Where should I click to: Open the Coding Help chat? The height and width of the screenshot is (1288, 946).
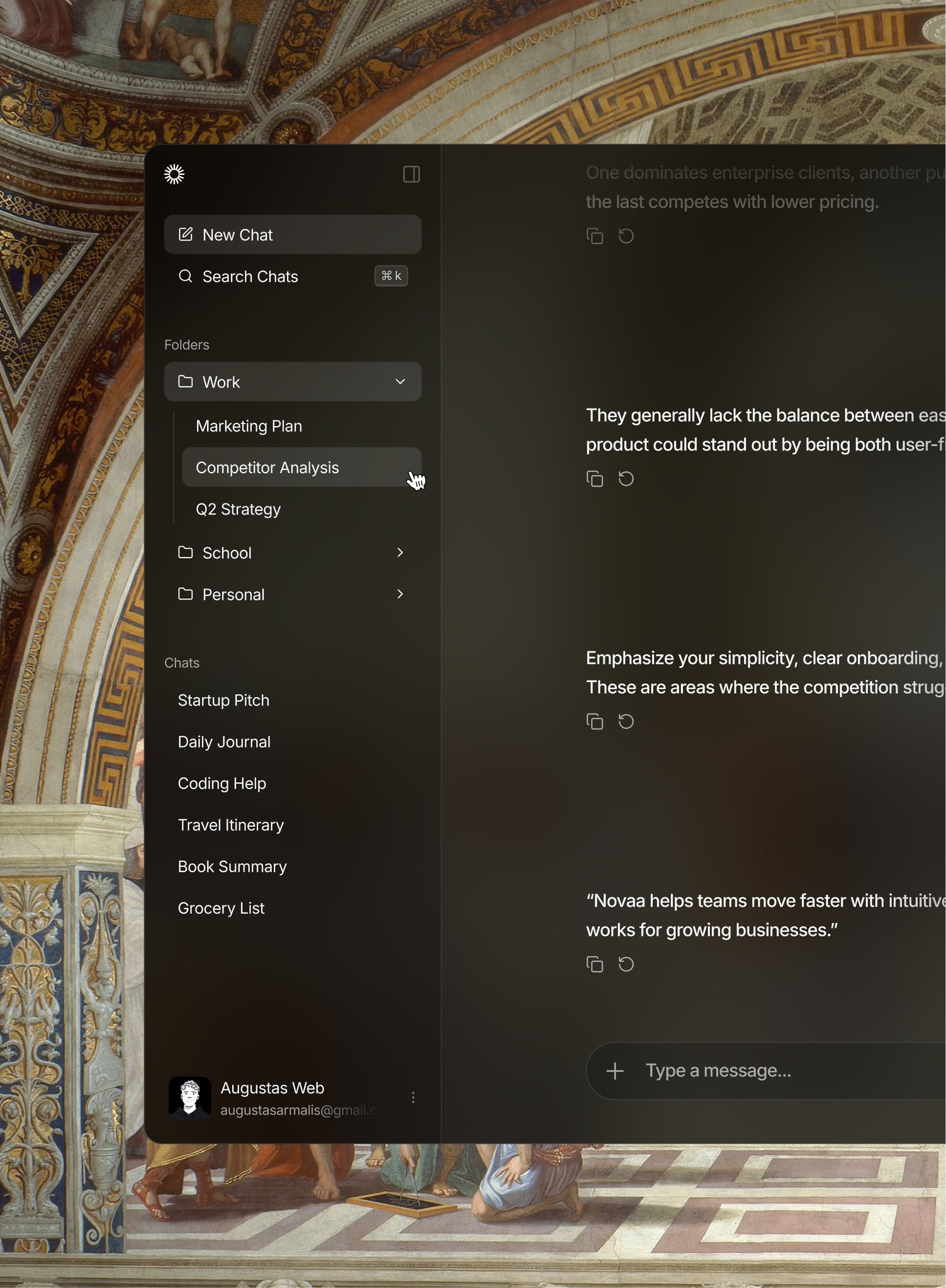coord(222,783)
